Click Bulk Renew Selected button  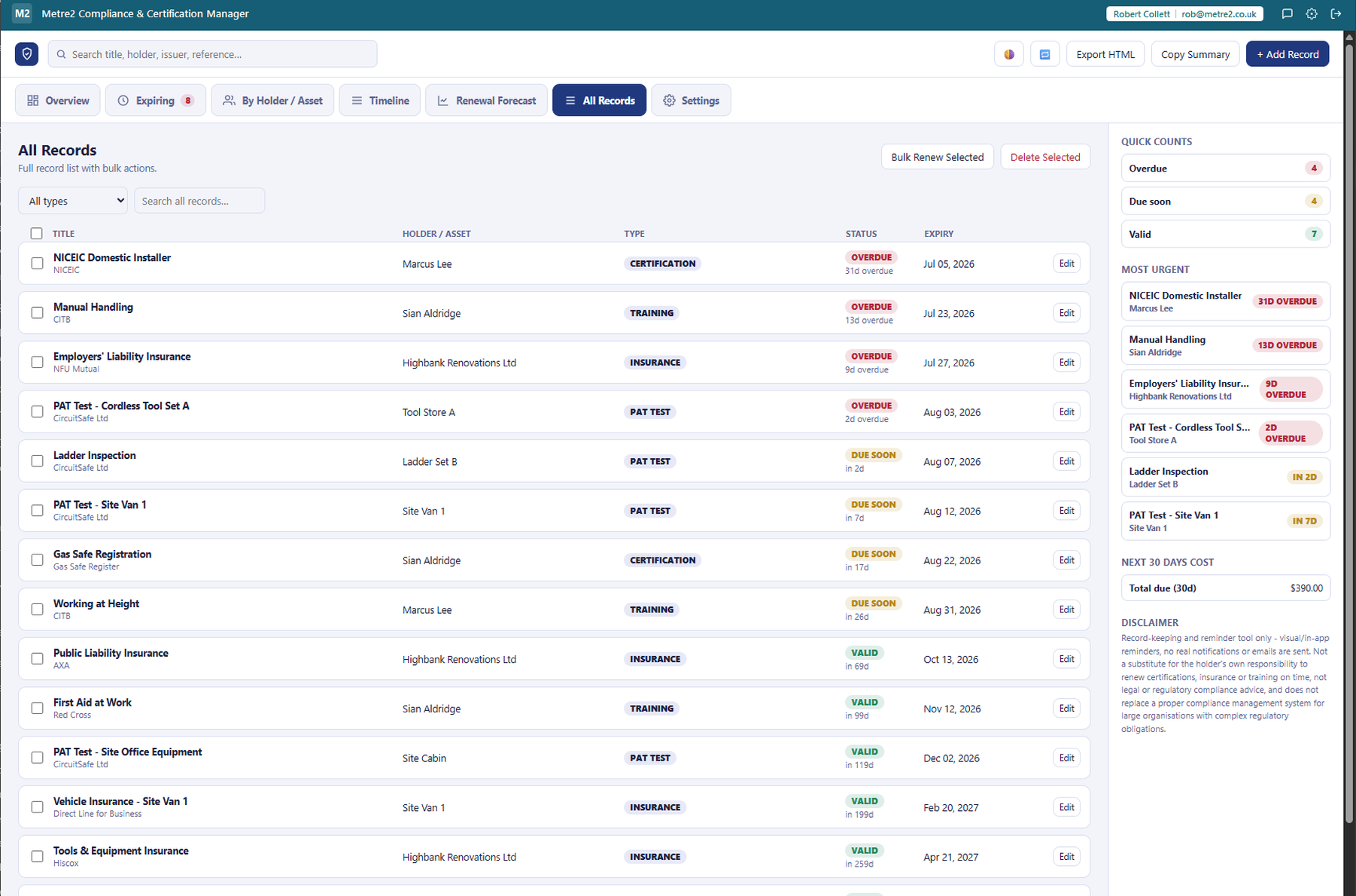point(938,157)
